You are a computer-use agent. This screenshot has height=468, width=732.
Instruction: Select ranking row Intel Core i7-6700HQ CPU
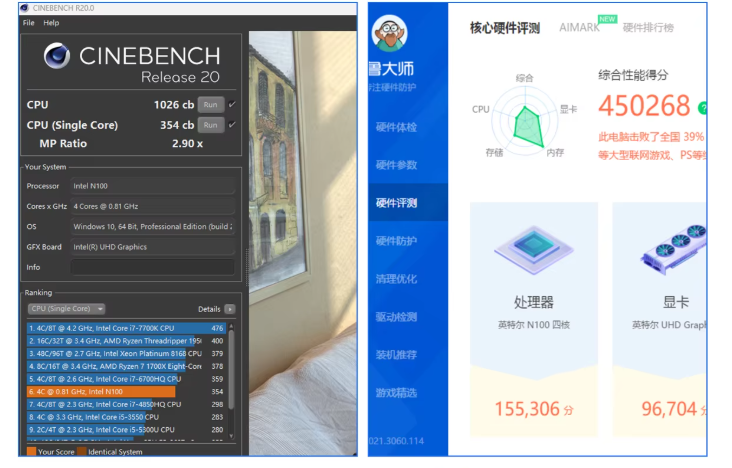coord(126,379)
